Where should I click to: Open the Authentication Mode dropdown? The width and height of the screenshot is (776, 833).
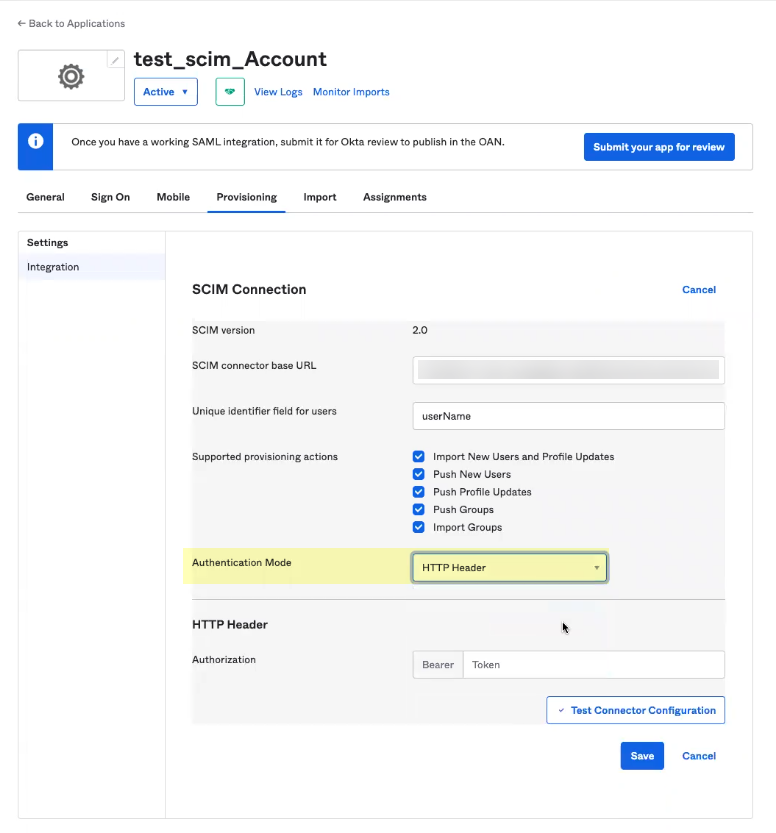pos(509,567)
